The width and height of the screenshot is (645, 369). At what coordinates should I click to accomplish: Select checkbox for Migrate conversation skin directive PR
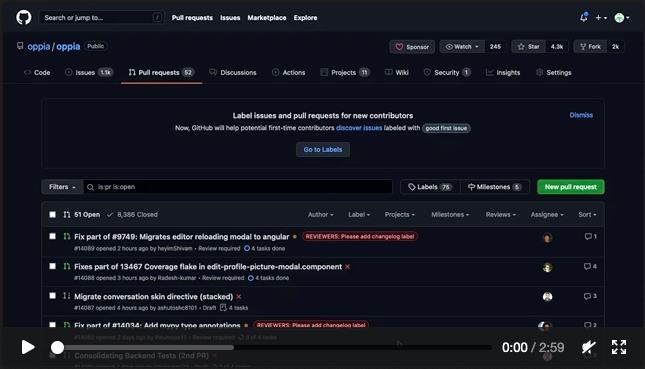[52, 296]
